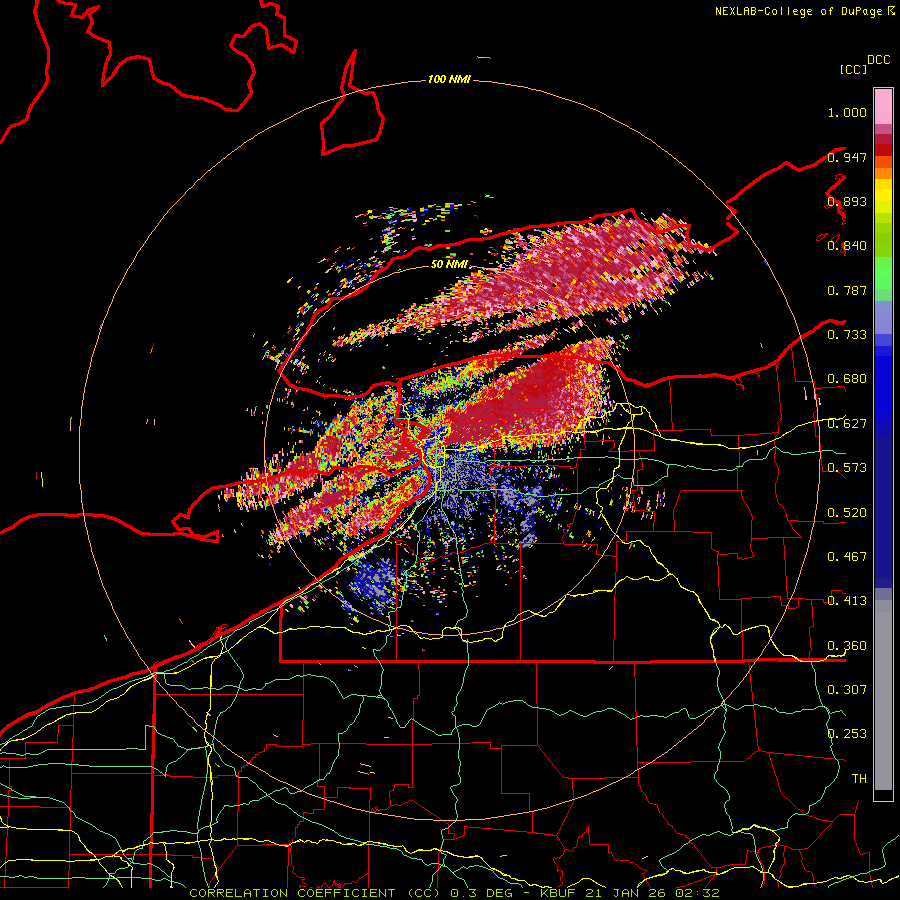Screen dimensions: 900x900
Task: Click the pink top segment of the color bar
Action: 883,106
